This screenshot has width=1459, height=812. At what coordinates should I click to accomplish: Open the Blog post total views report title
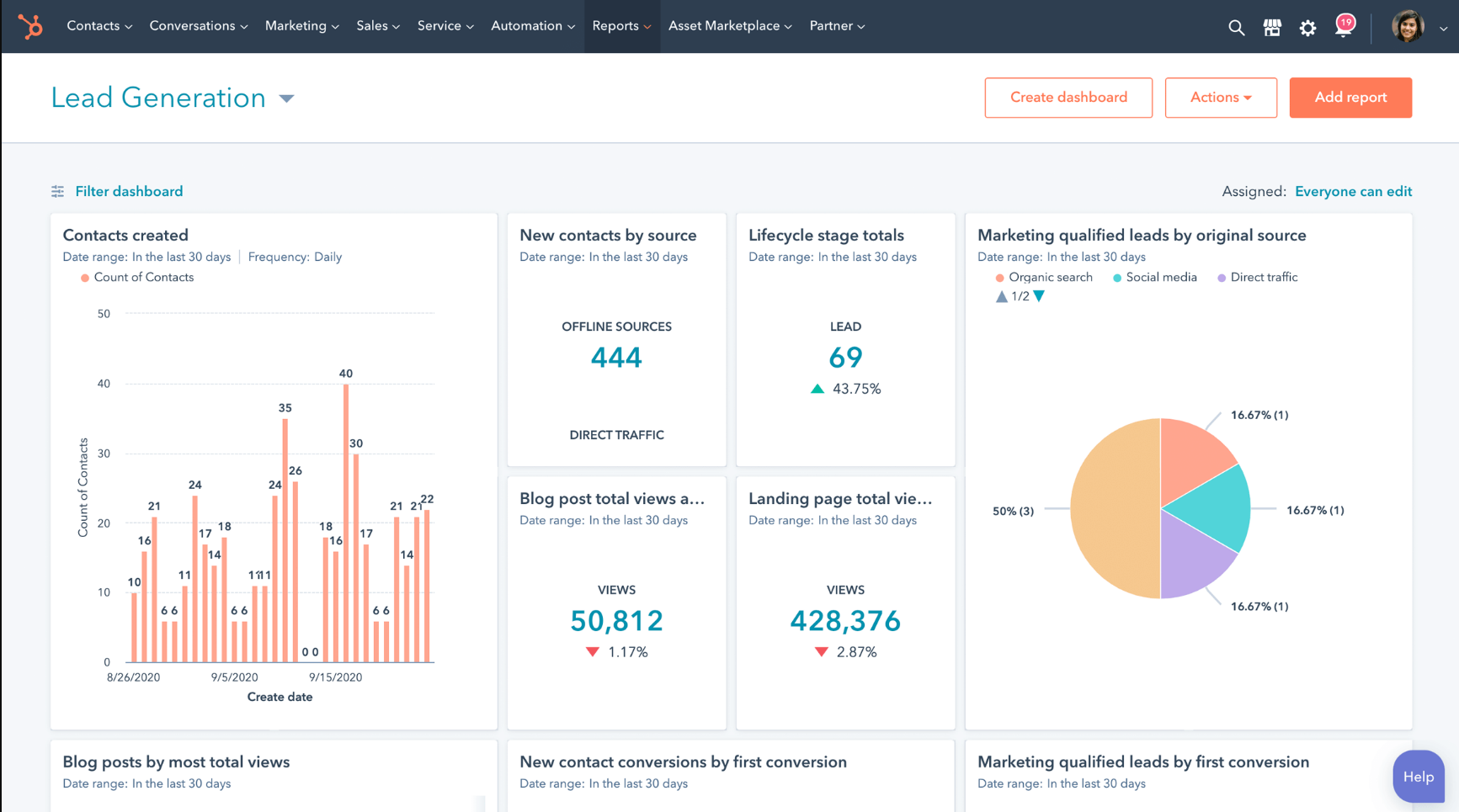click(x=612, y=499)
